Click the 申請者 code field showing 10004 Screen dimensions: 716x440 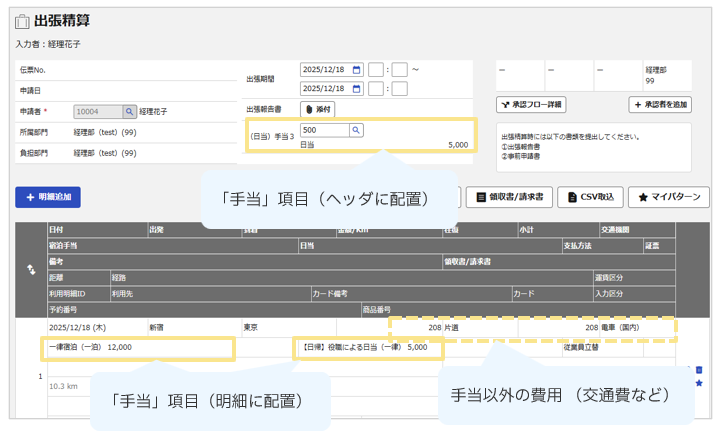tap(98, 111)
